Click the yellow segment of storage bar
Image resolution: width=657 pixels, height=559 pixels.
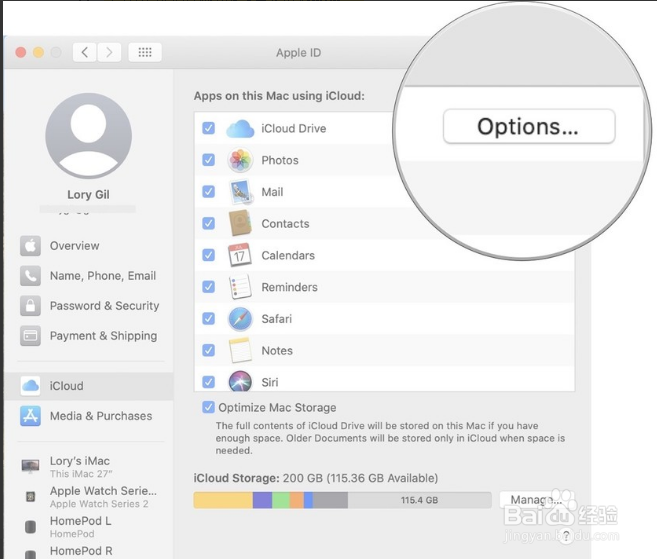tap(223, 500)
